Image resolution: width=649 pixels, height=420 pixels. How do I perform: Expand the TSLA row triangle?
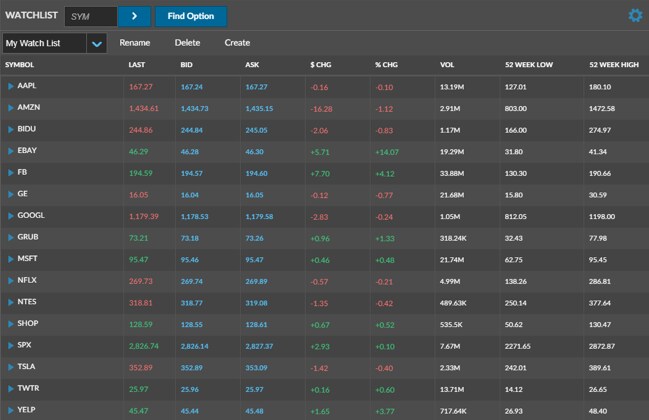point(11,367)
